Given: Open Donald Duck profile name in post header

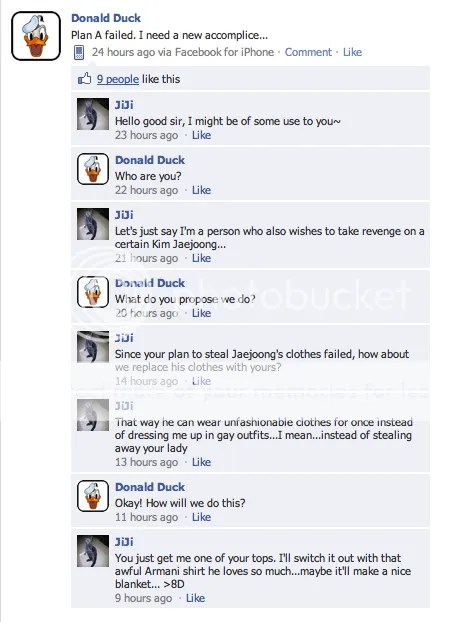Looking at the screenshot, I should 106,18.
